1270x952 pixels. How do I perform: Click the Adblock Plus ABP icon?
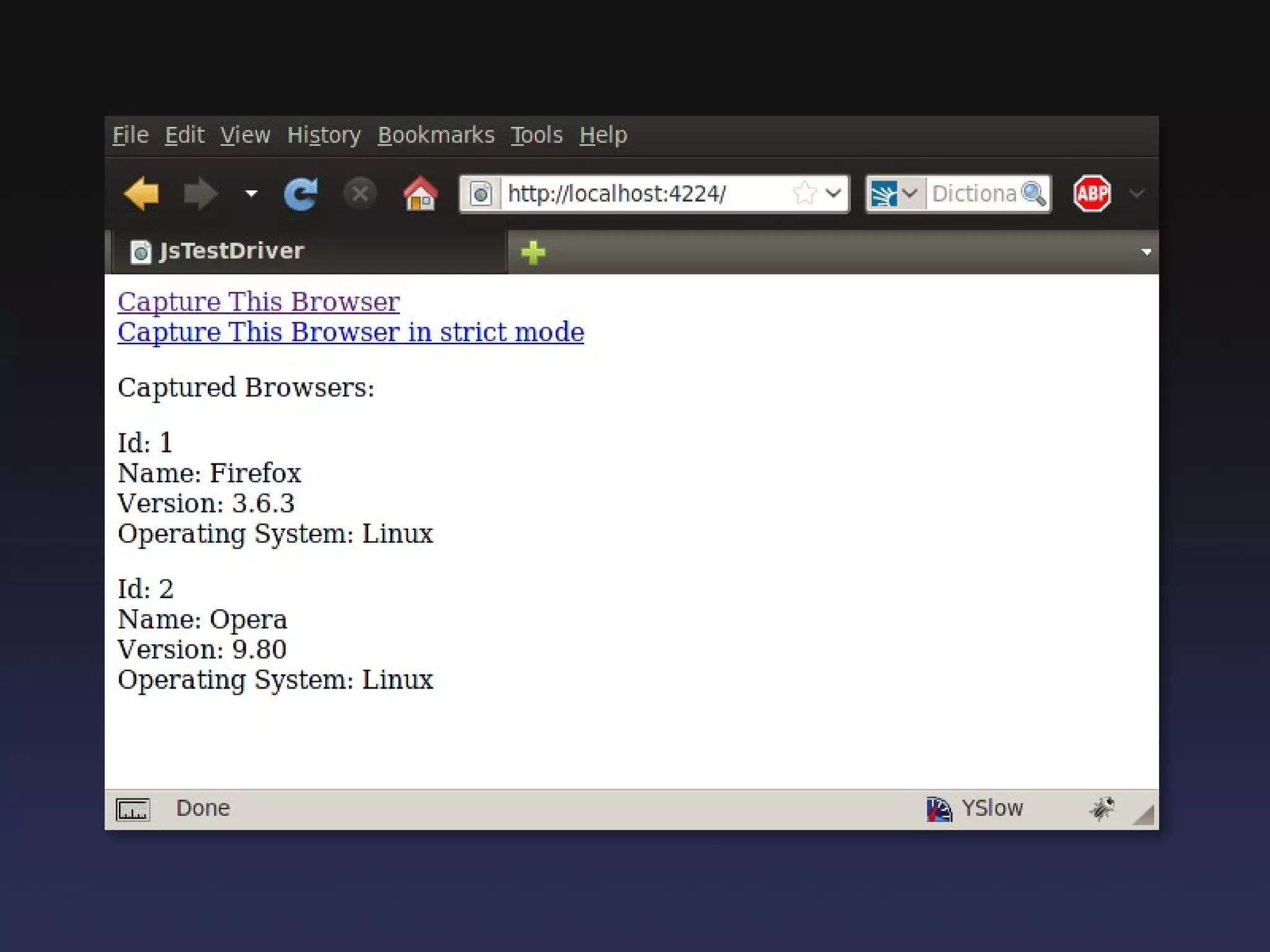pos(1091,193)
